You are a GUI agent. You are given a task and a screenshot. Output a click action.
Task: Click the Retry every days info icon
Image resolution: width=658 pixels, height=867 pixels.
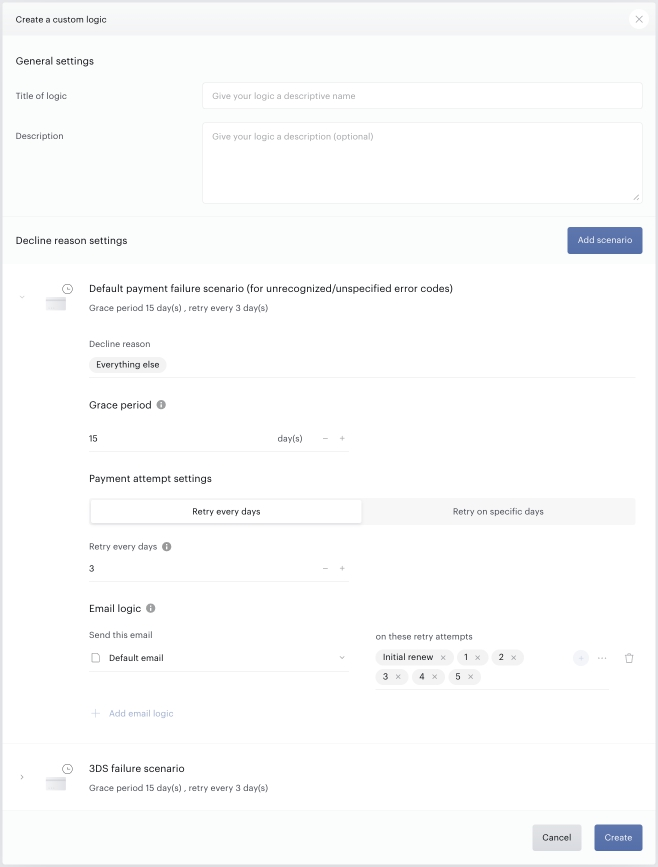click(x=166, y=546)
